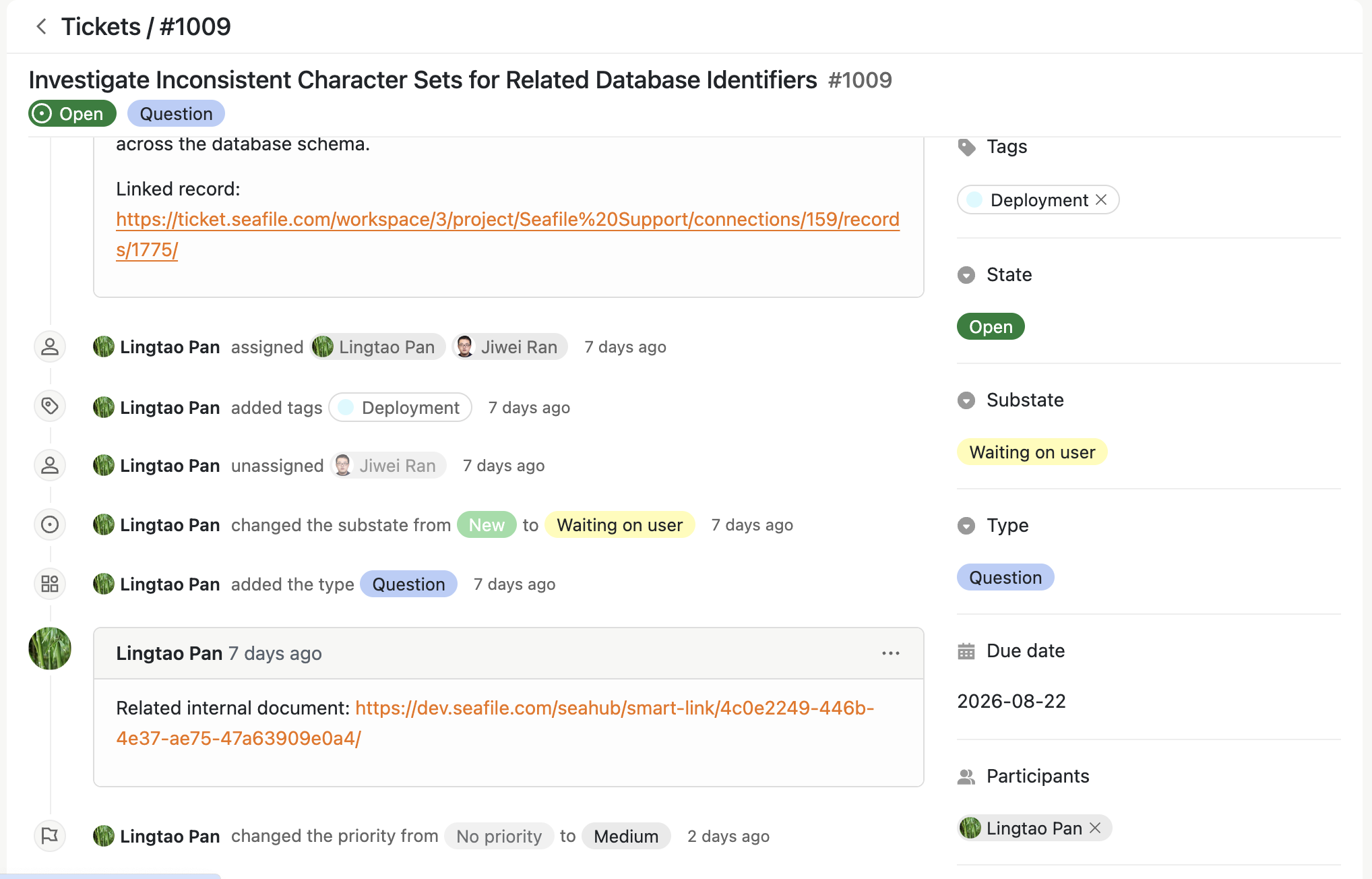Click the due date value 2026-08-22

click(1011, 701)
